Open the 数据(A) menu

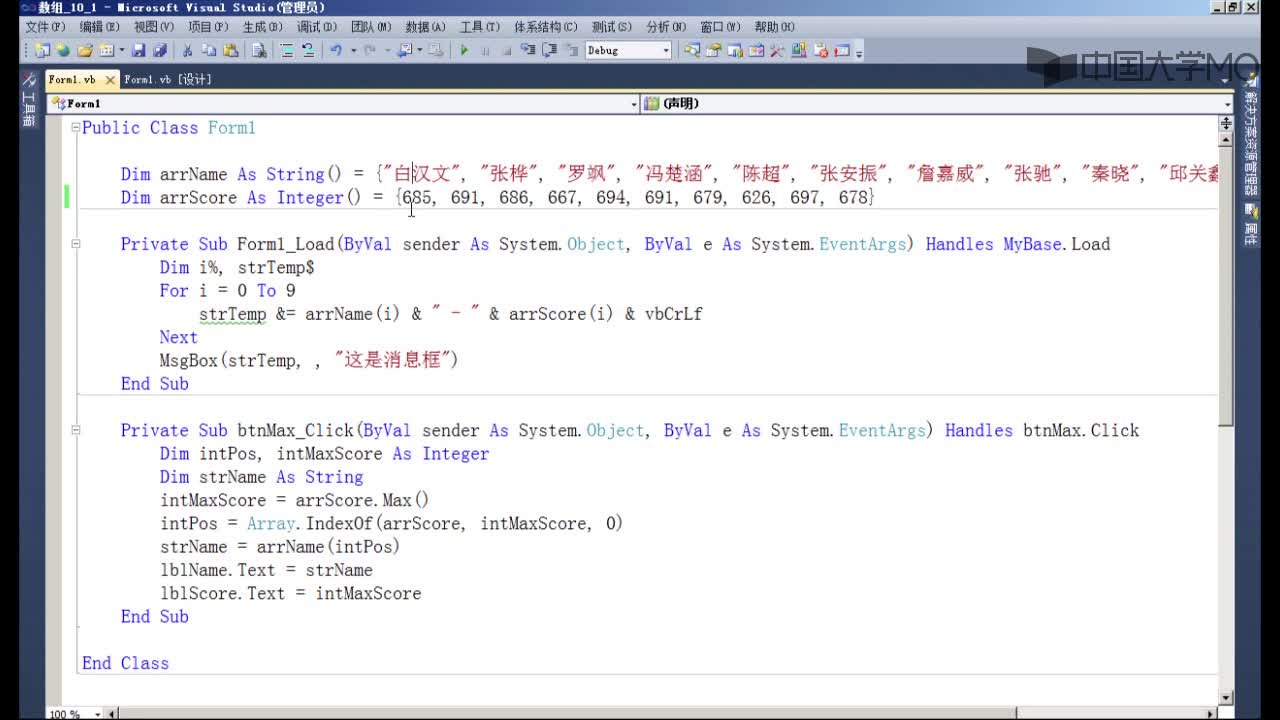[425, 27]
